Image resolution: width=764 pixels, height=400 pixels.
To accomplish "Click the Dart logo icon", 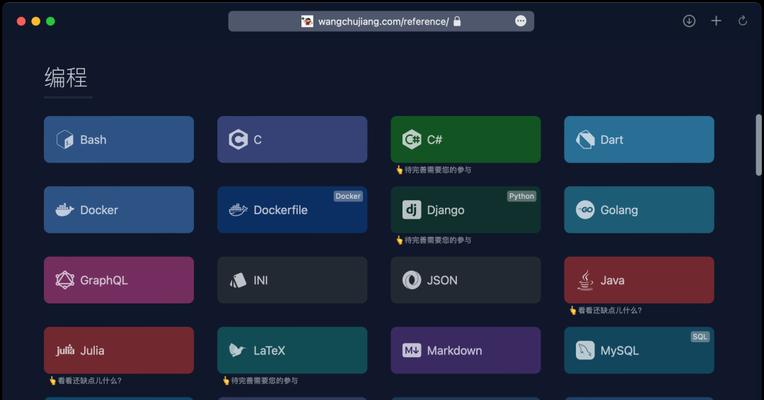I will click(585, 140).
